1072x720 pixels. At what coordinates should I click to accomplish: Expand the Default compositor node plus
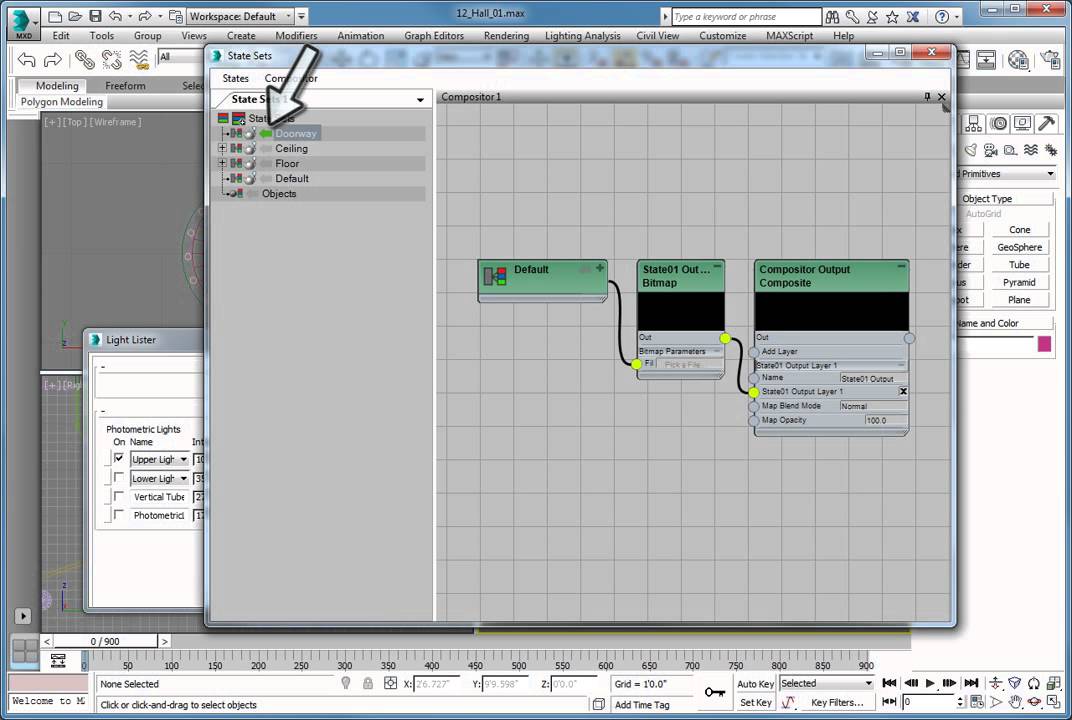tap(600, 268)
